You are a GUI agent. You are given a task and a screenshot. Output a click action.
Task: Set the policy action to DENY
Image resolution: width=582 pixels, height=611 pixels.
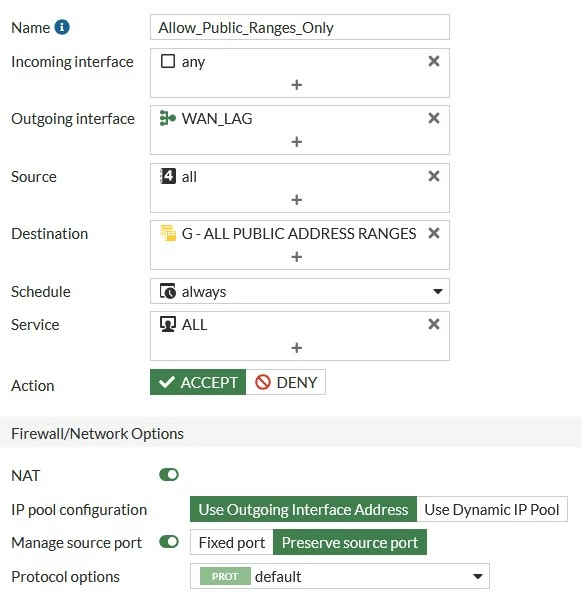click(286, 382)
